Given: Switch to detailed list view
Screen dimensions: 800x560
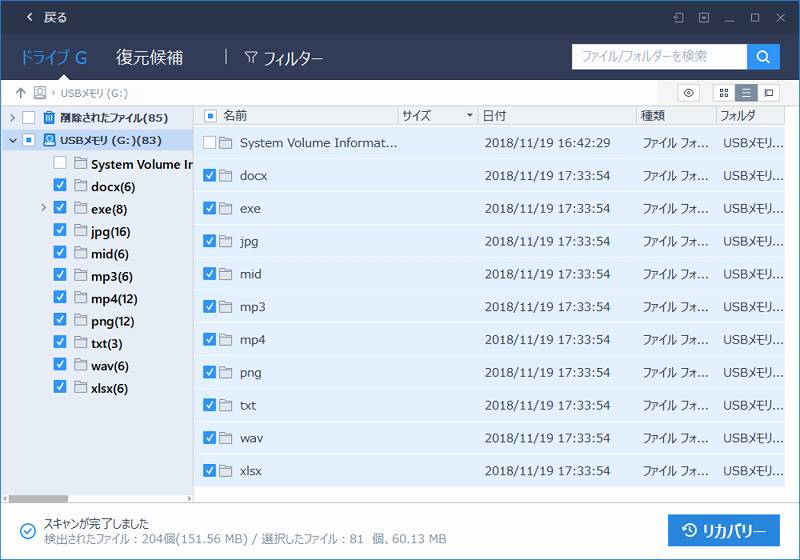Looking at the screenshot, I should tap(746, 93).
